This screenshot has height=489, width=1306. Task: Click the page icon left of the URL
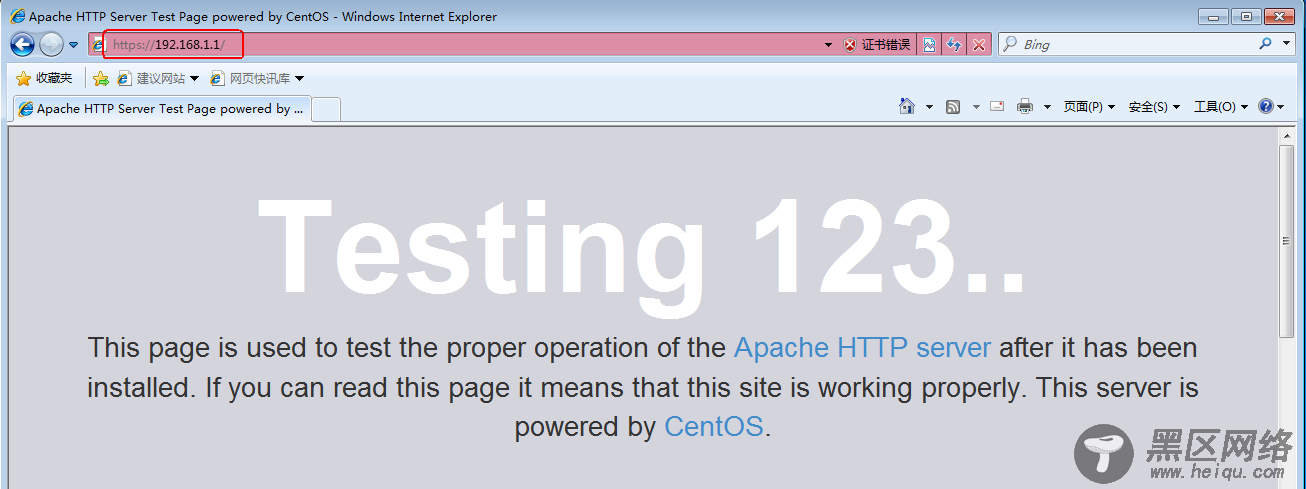click(98, 45)
